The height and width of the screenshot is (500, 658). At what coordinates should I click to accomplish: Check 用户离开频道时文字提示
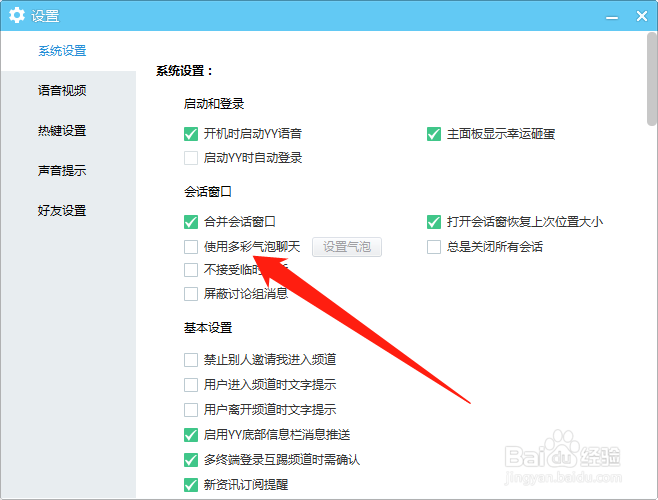[191, 409]
